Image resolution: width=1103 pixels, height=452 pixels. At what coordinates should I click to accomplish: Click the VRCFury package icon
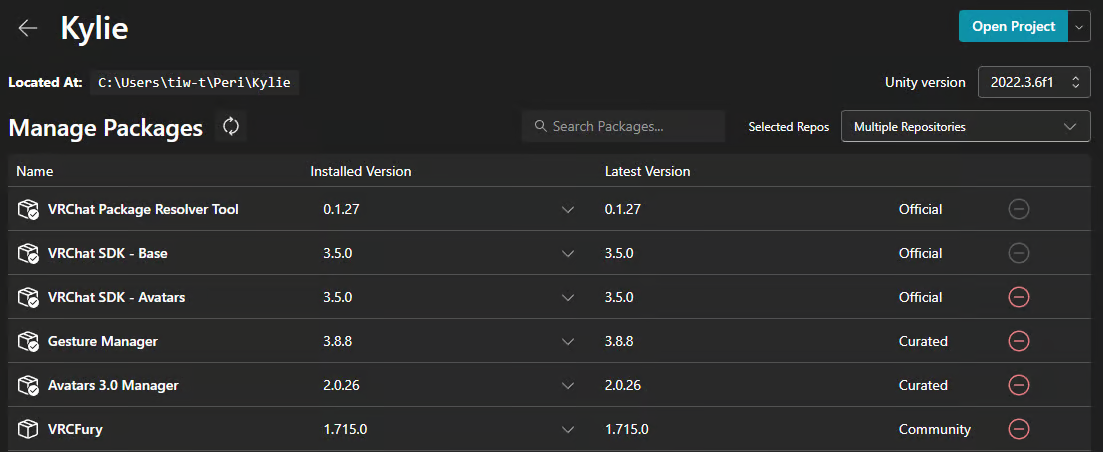point(28,430)
